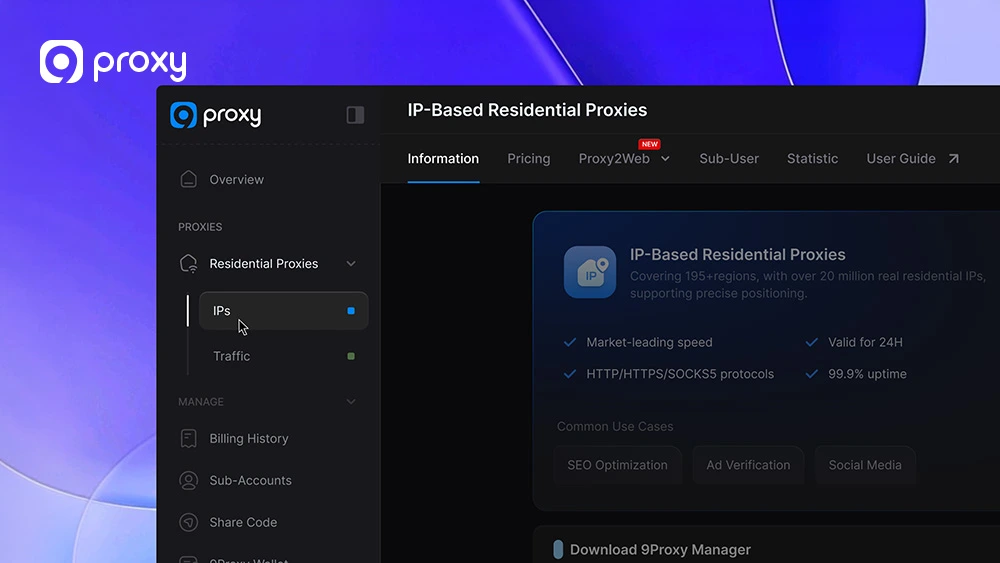Open the Pricing tab

pos(529,159)
